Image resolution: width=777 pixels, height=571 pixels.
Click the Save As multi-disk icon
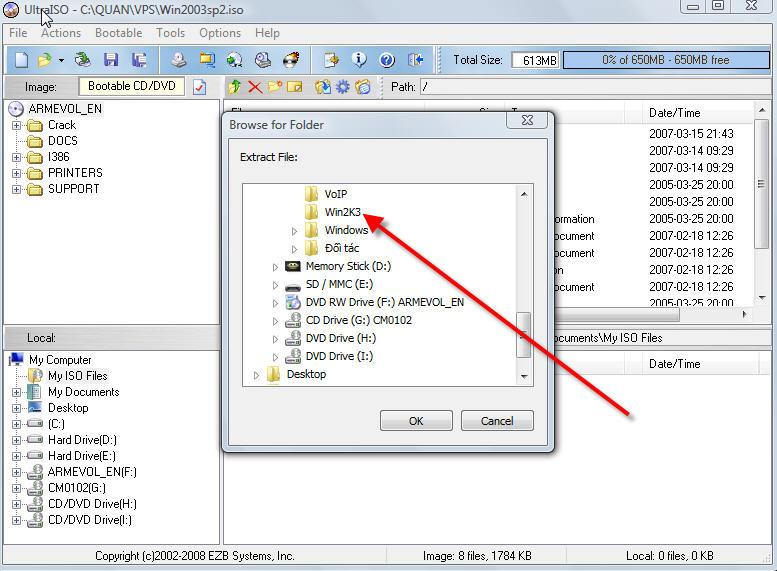pos(139,60)
